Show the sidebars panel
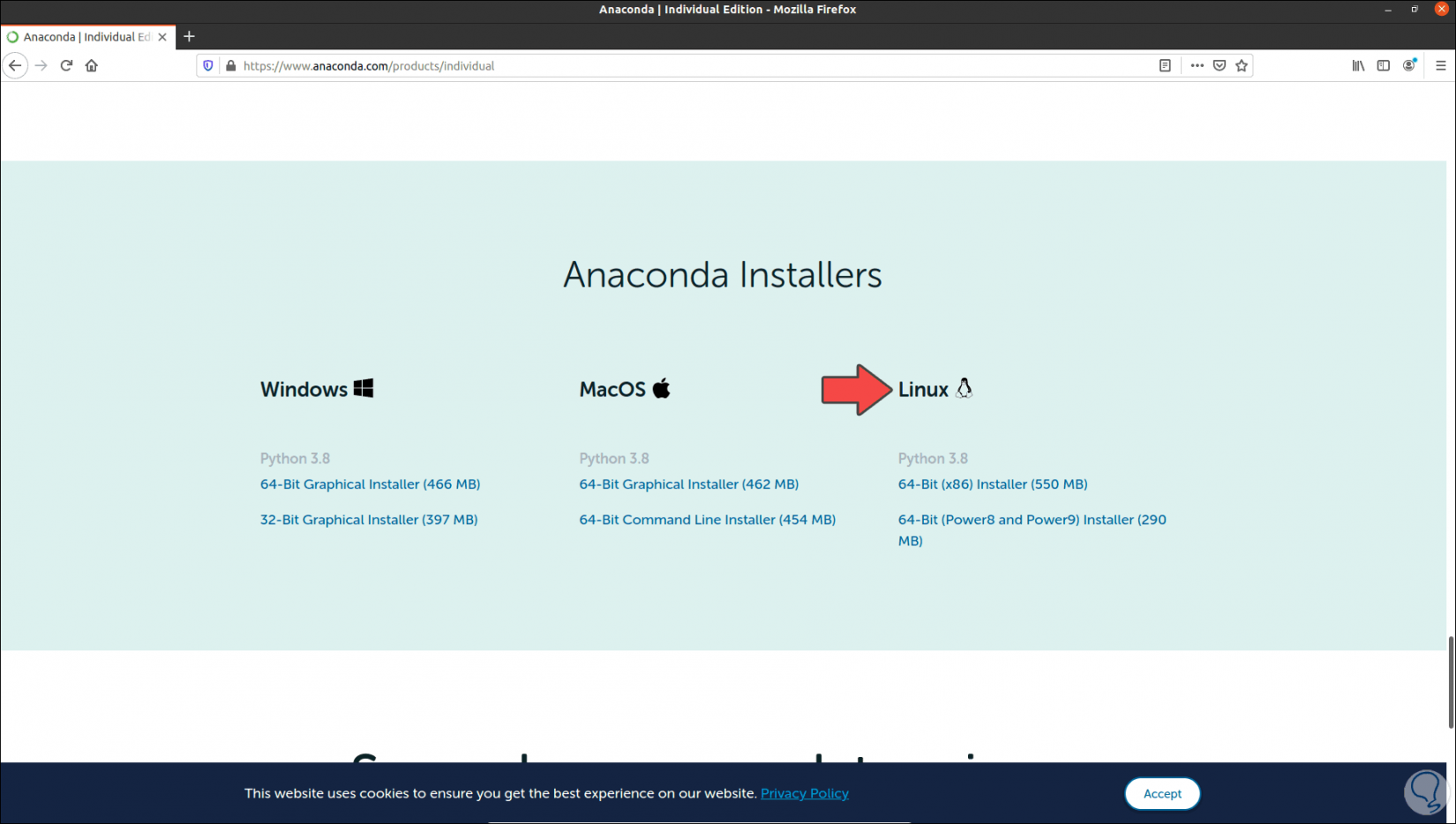The image size is (1456, 824). 1384,65
